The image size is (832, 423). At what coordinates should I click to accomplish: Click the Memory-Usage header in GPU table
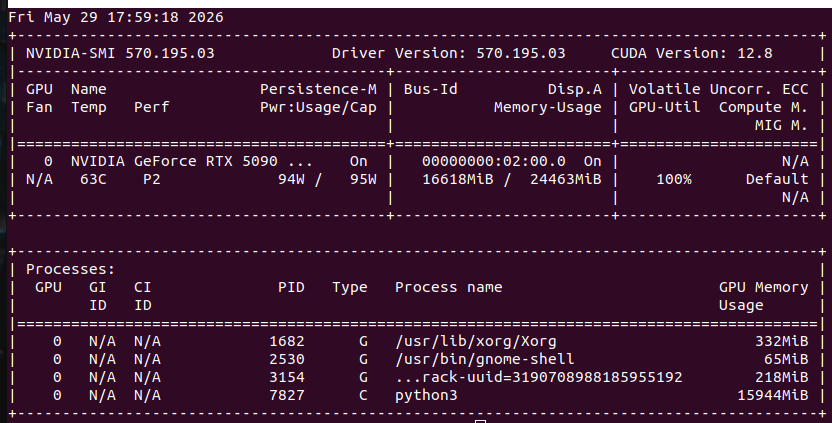click(x=548, y=107)
